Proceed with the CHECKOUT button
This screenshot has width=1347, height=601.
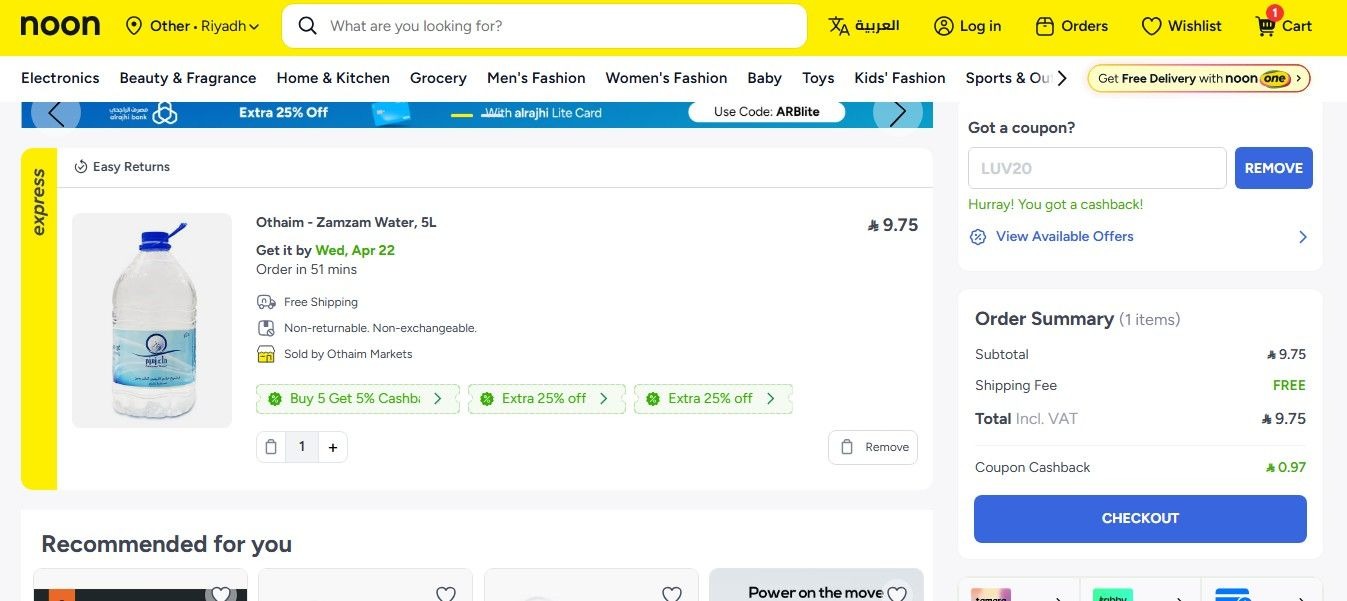pos(1140,519)
